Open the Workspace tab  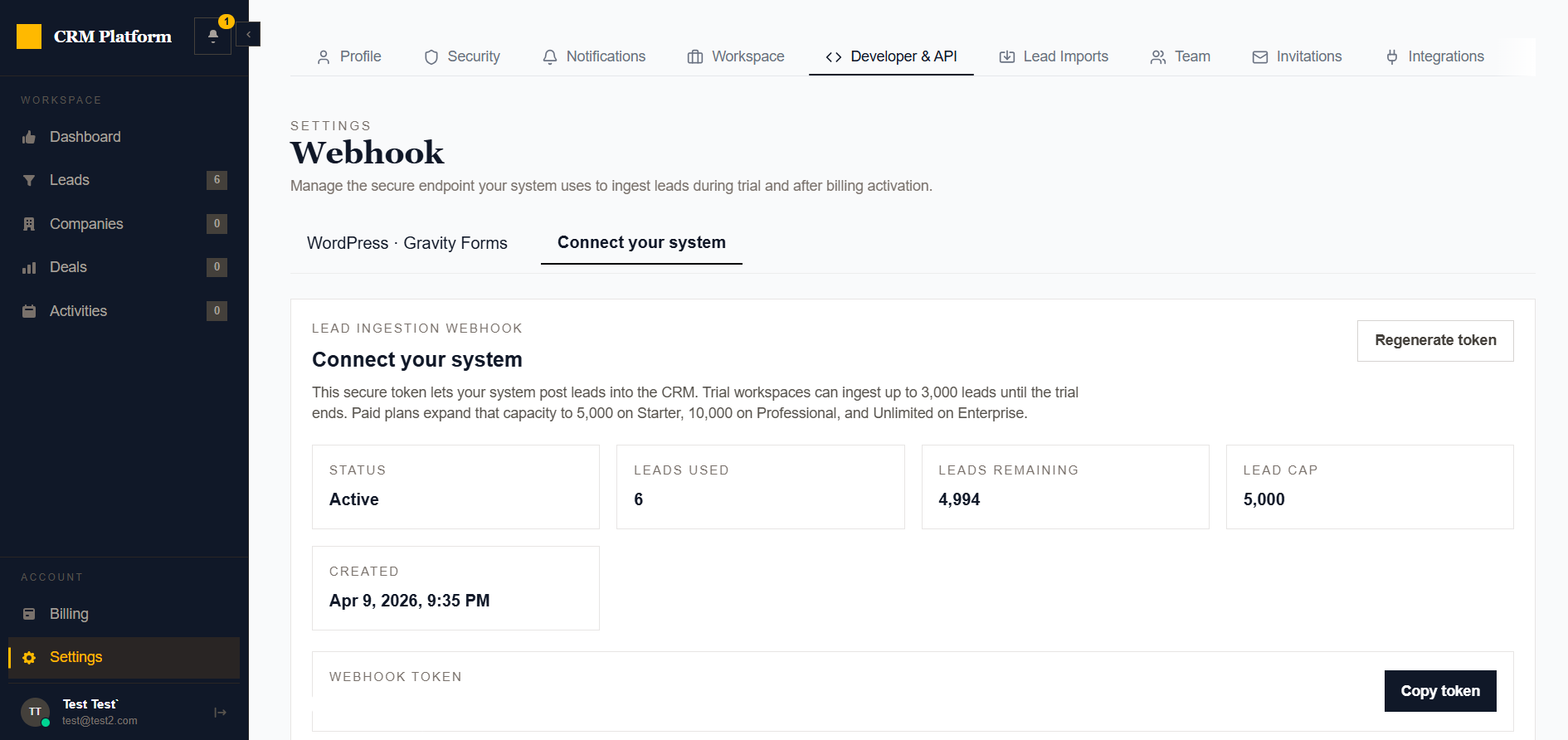point(736,56)
